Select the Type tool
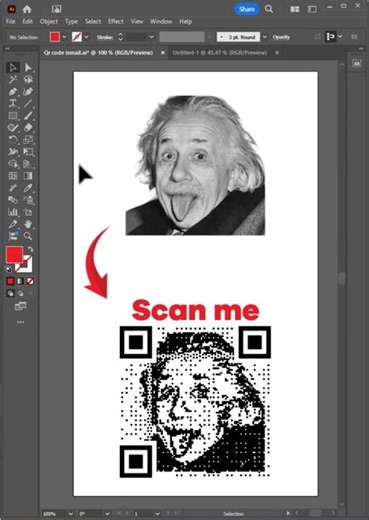Image resolution: width=369 pixels, height=520 pixels. [x=13, y=104]
